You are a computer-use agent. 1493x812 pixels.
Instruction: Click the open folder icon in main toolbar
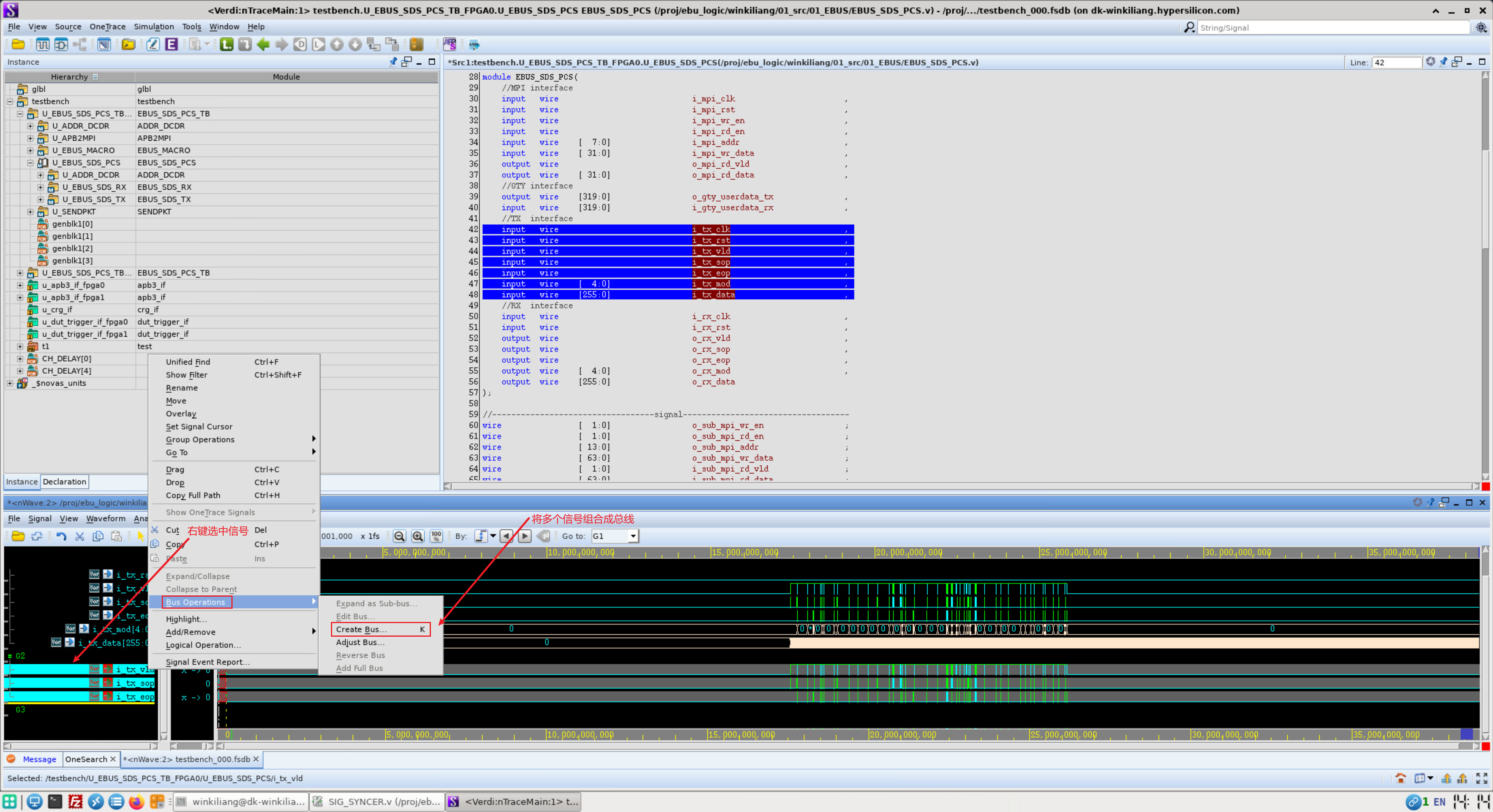pyautogui.click(x=18, y=45)
